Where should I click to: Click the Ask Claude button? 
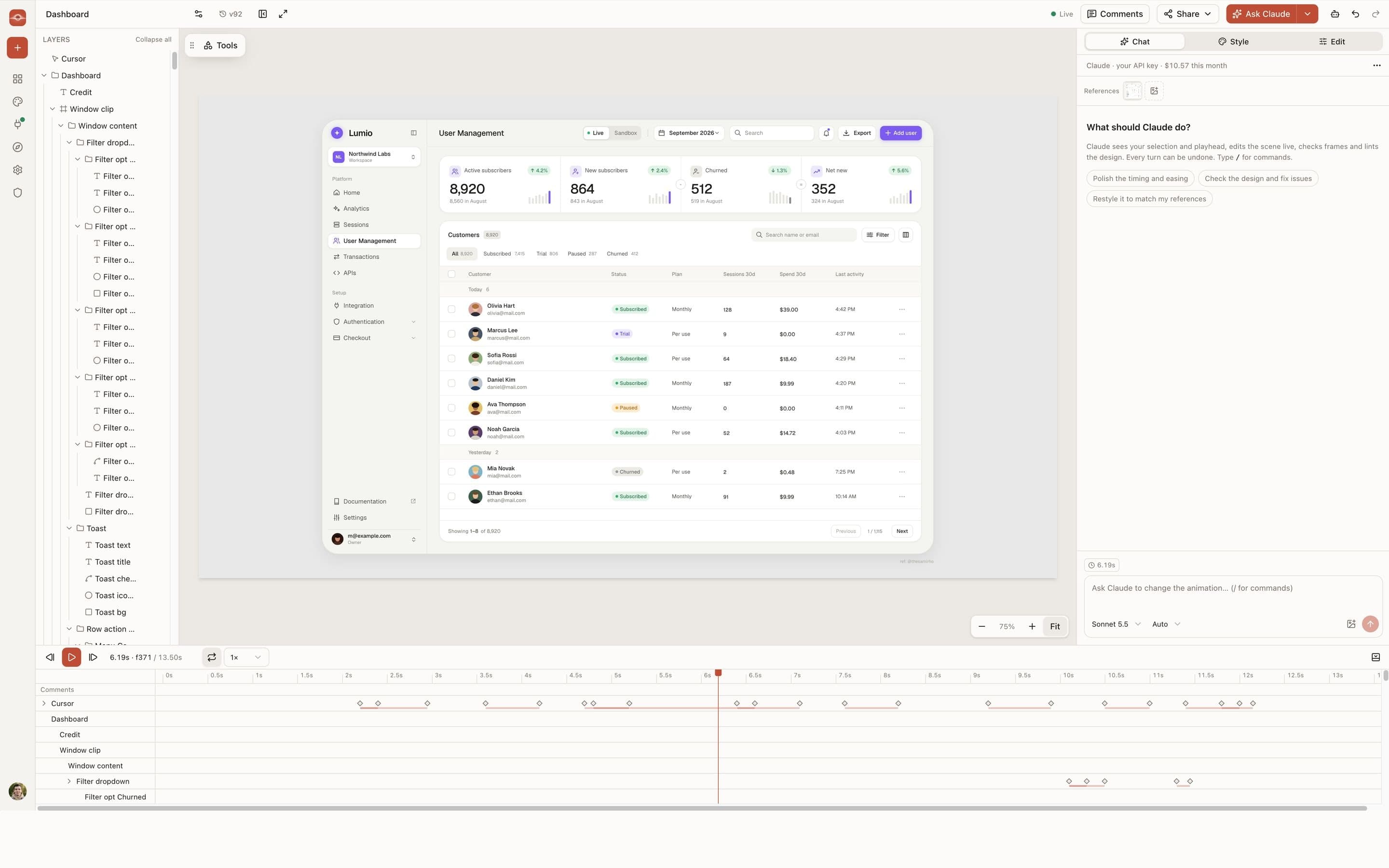[1261, 14]
